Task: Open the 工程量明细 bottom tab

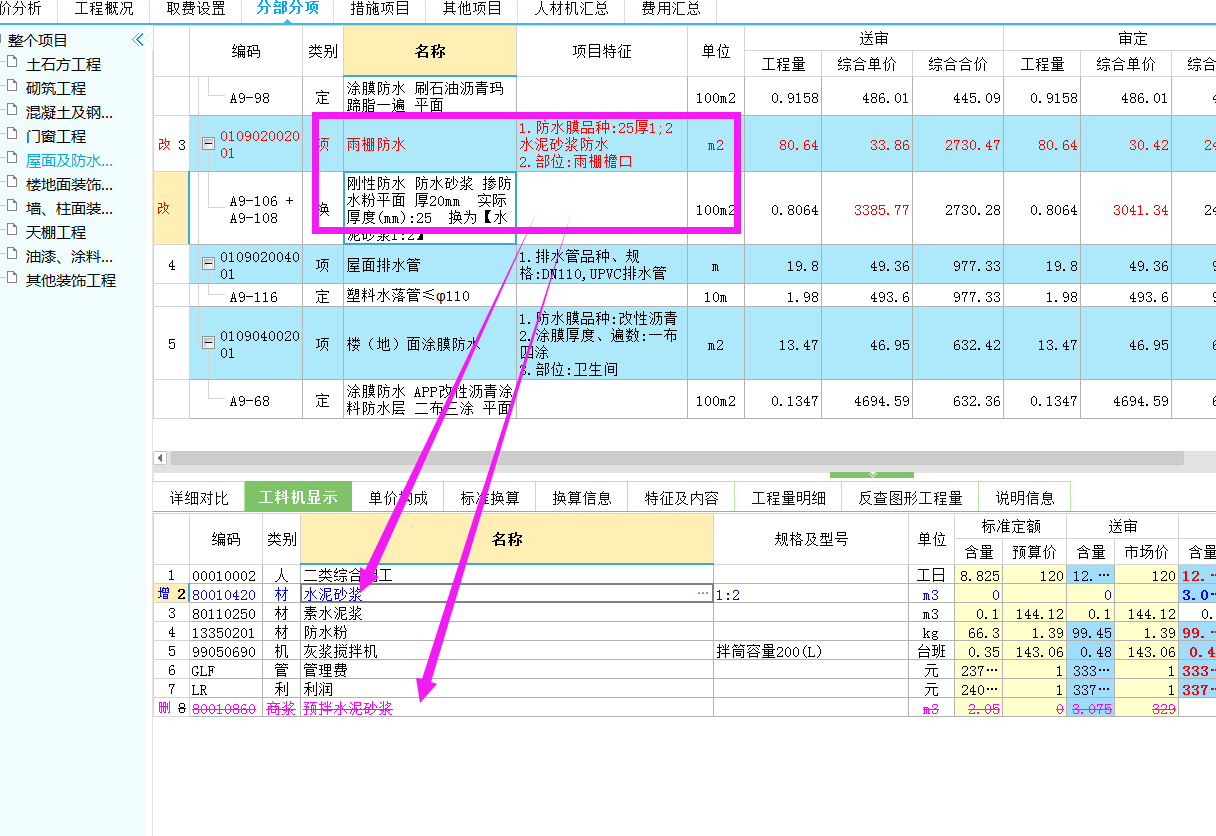Action: (789, 497)
